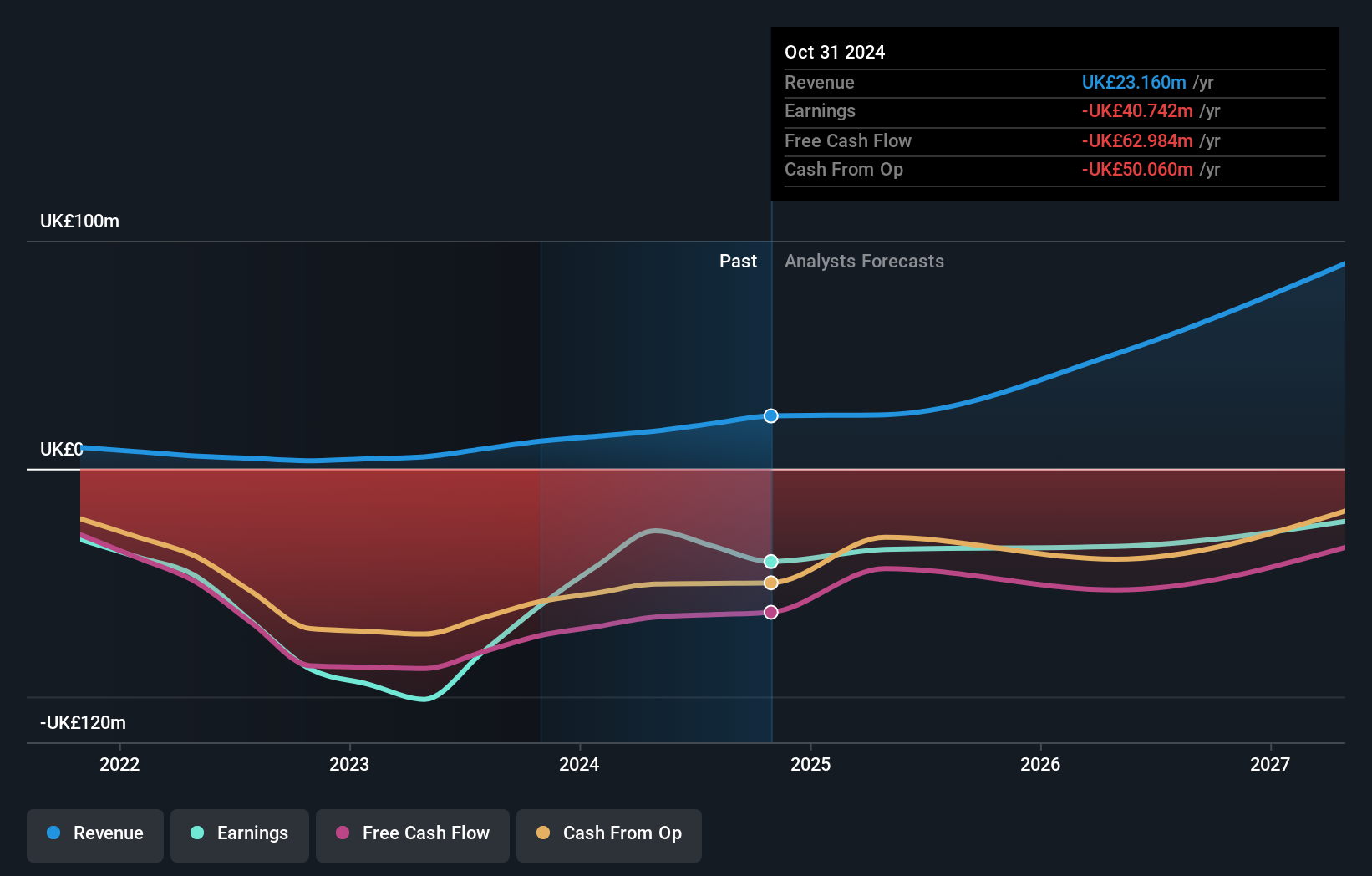Select the blue Revenue marker on the chart
The image size is (1372, 876).
(770, 415)
